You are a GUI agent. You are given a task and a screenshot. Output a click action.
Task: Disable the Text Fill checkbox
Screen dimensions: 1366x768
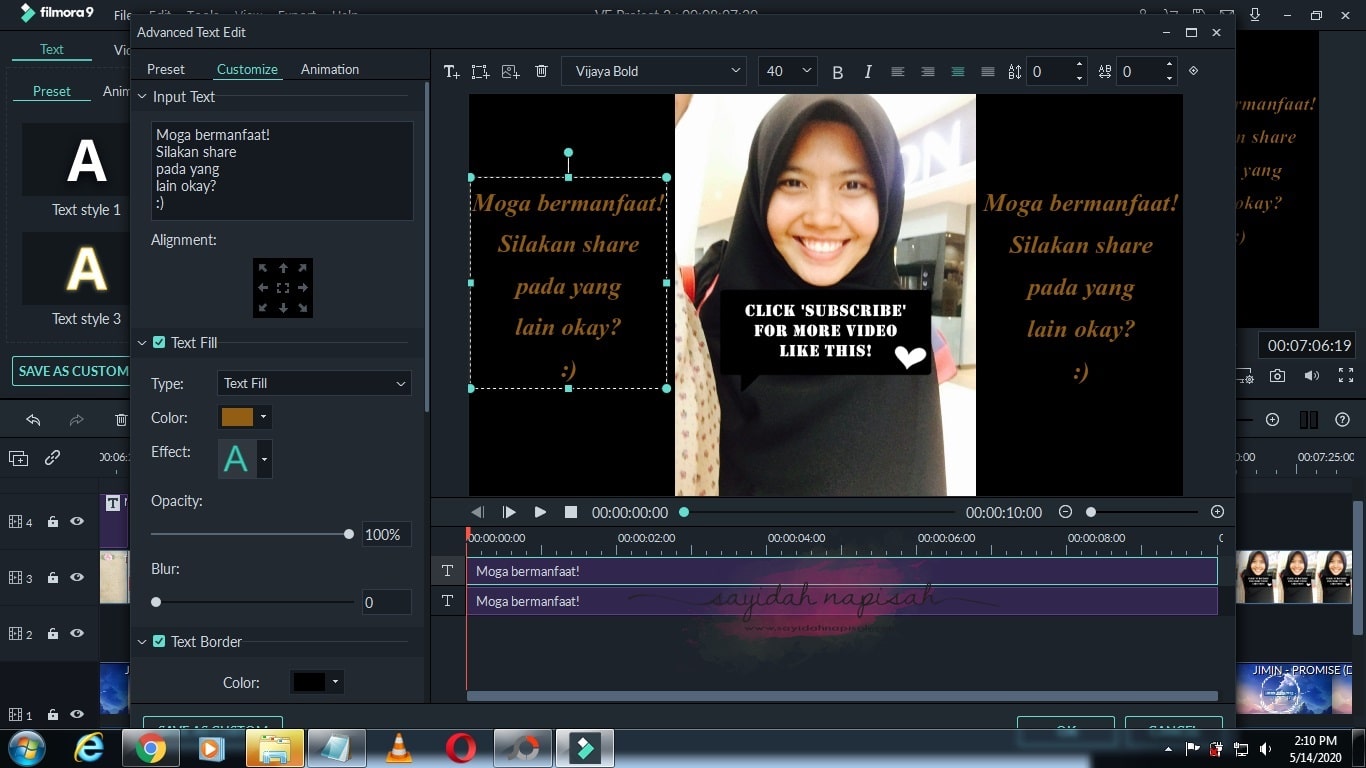pos(159,342)
